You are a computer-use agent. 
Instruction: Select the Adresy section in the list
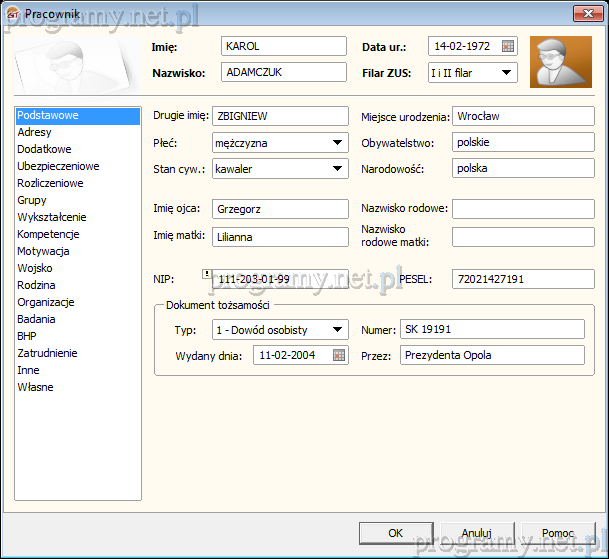(x=35, y=132)
